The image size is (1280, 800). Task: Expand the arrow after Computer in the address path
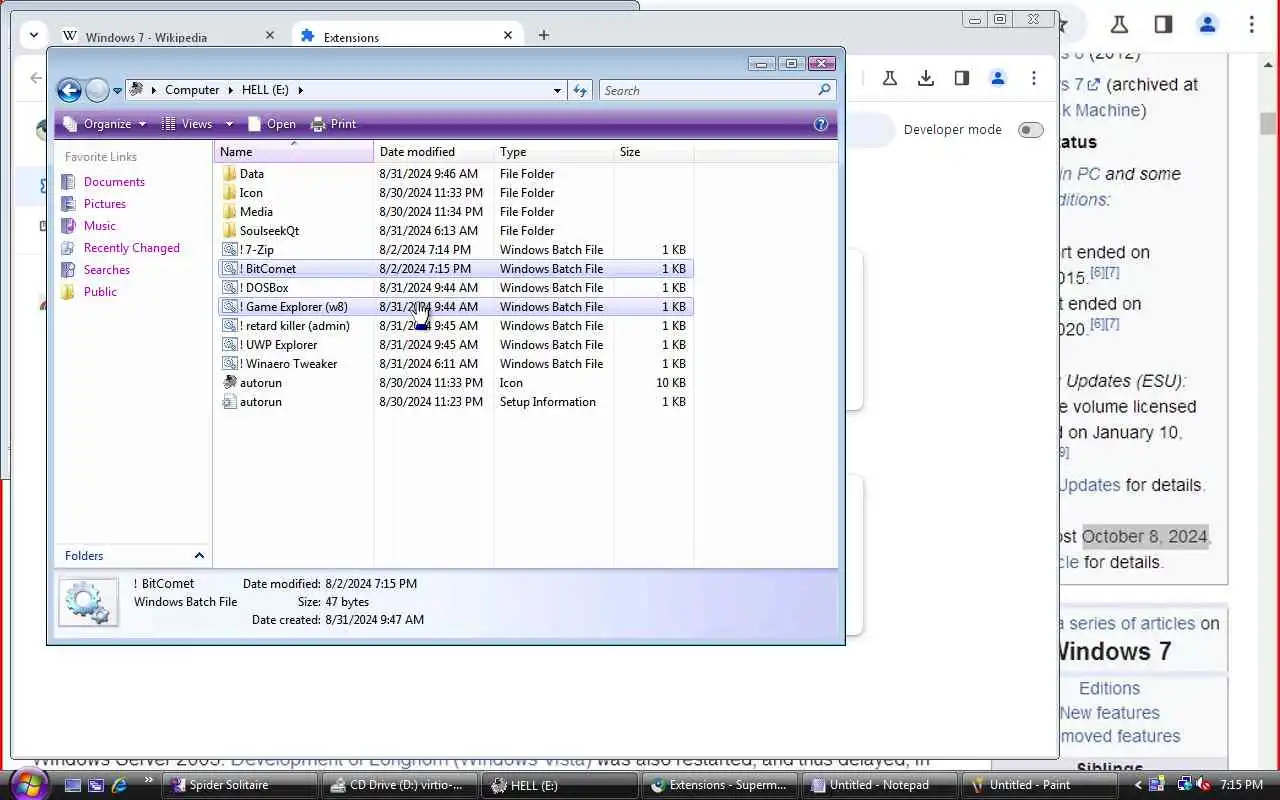pyautogui.click(x=231, y=90)
